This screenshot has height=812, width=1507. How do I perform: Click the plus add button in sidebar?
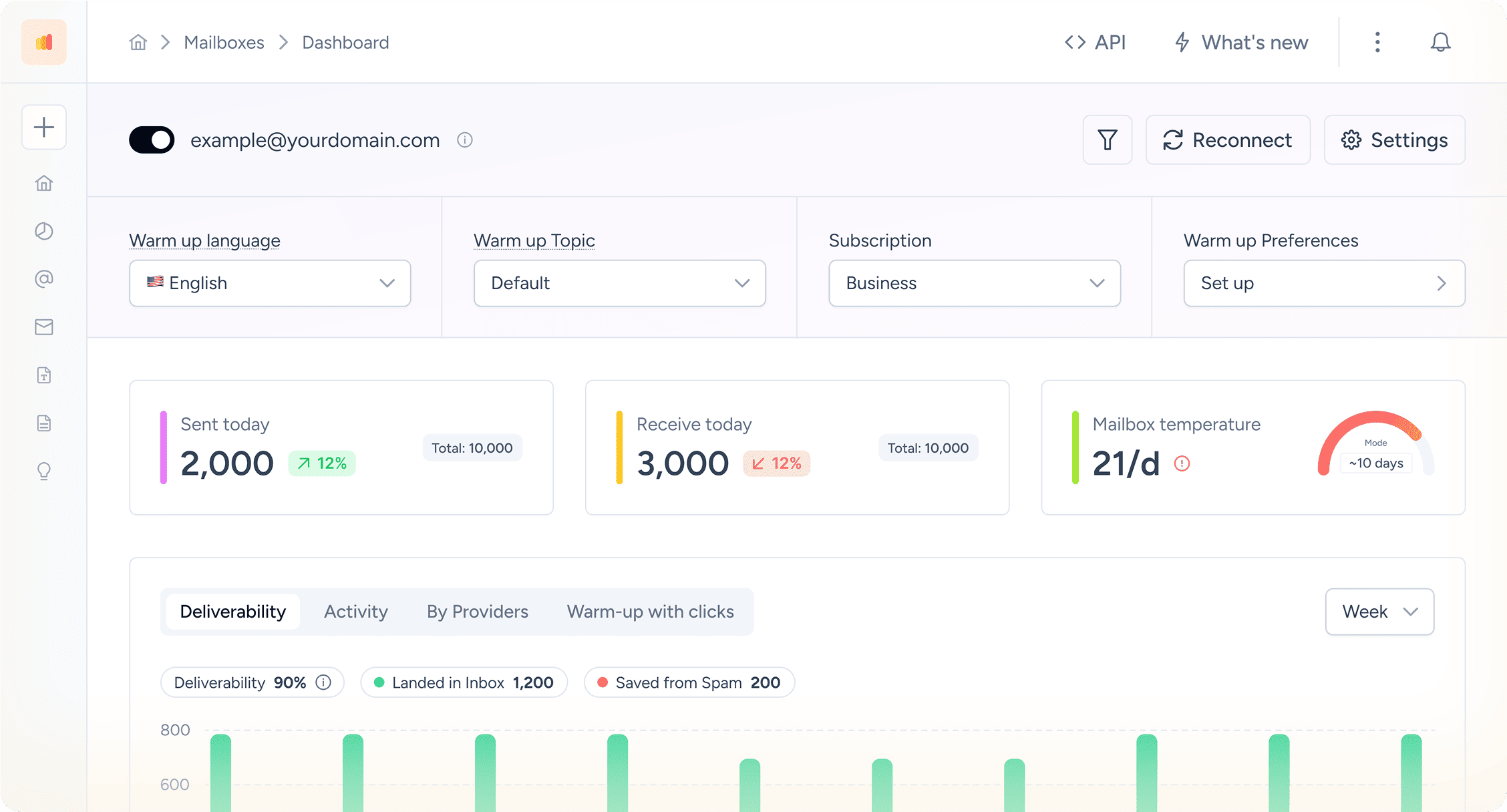[x=44, y=127]
